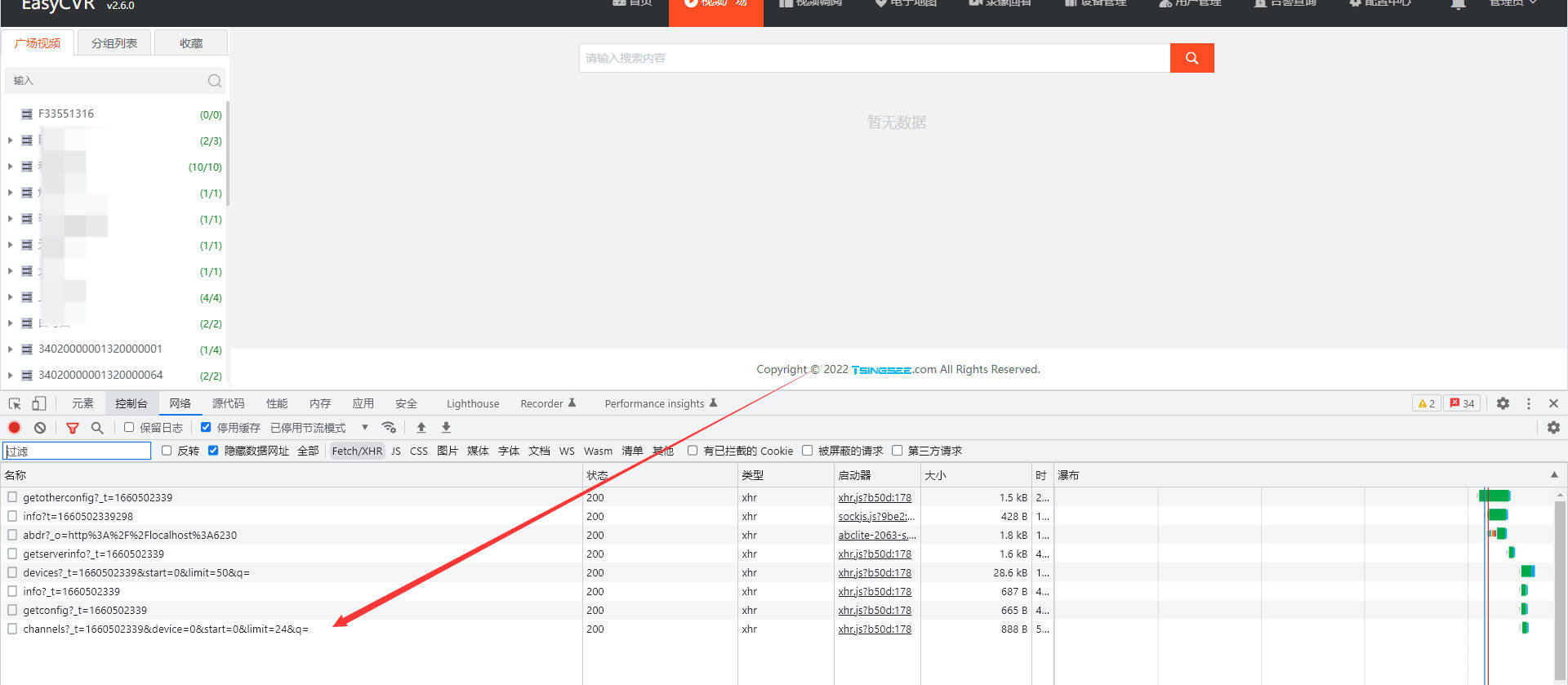Expand device 34020000001320000064

[x=10, y=376]
